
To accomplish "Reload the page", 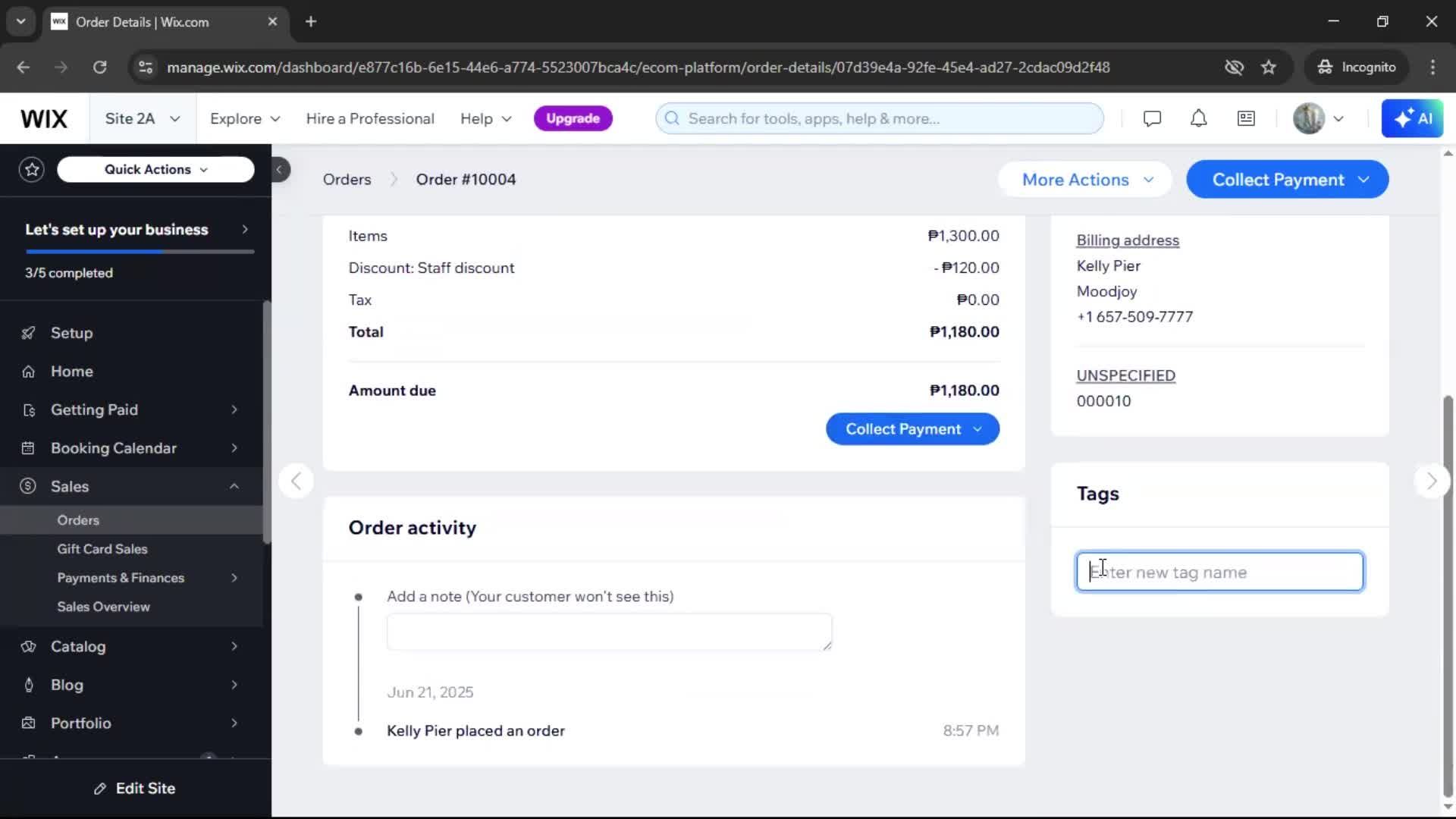I will (x=99, y=67).
